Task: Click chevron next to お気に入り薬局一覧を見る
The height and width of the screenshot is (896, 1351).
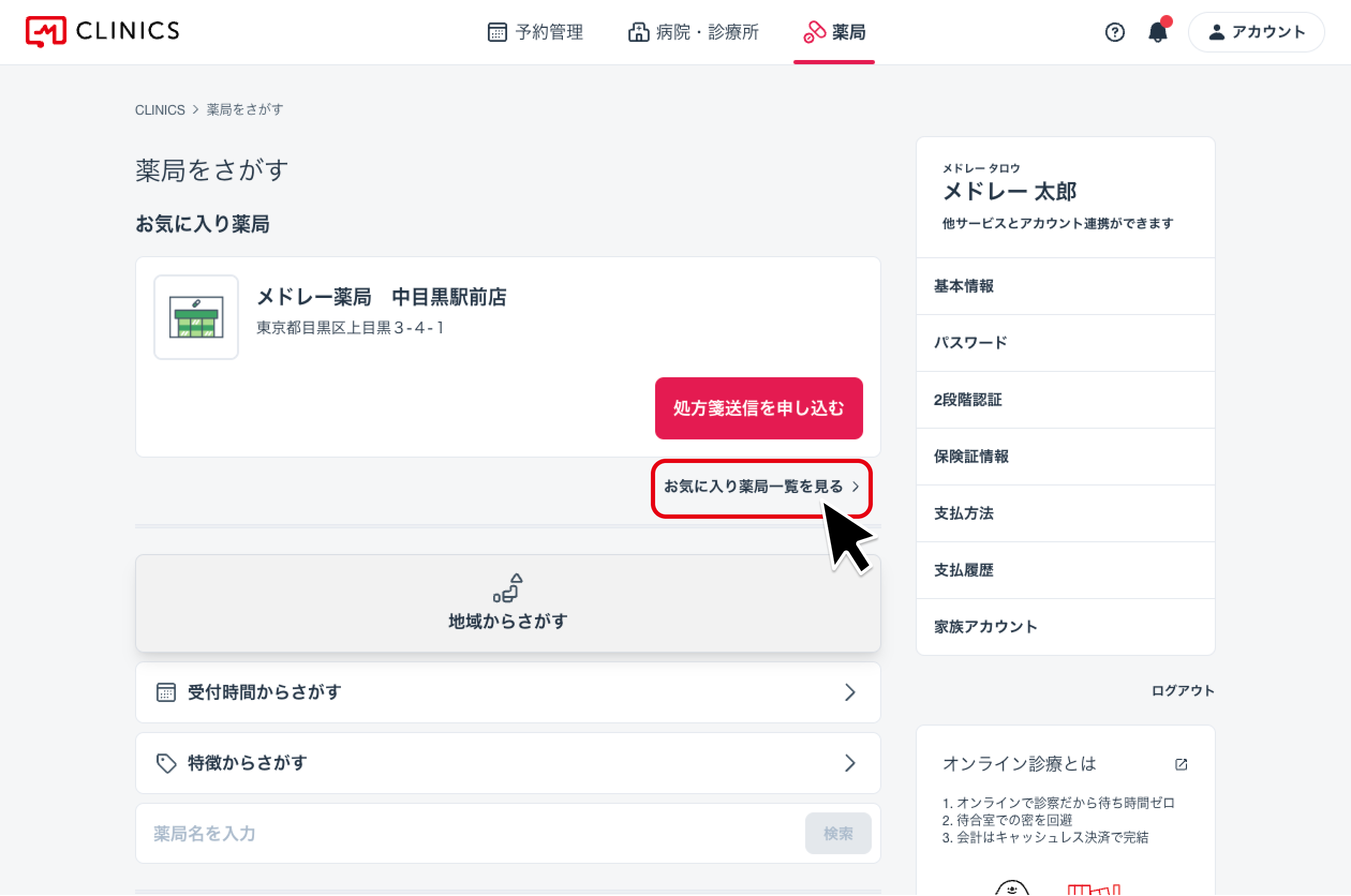Action: [856, 486]
